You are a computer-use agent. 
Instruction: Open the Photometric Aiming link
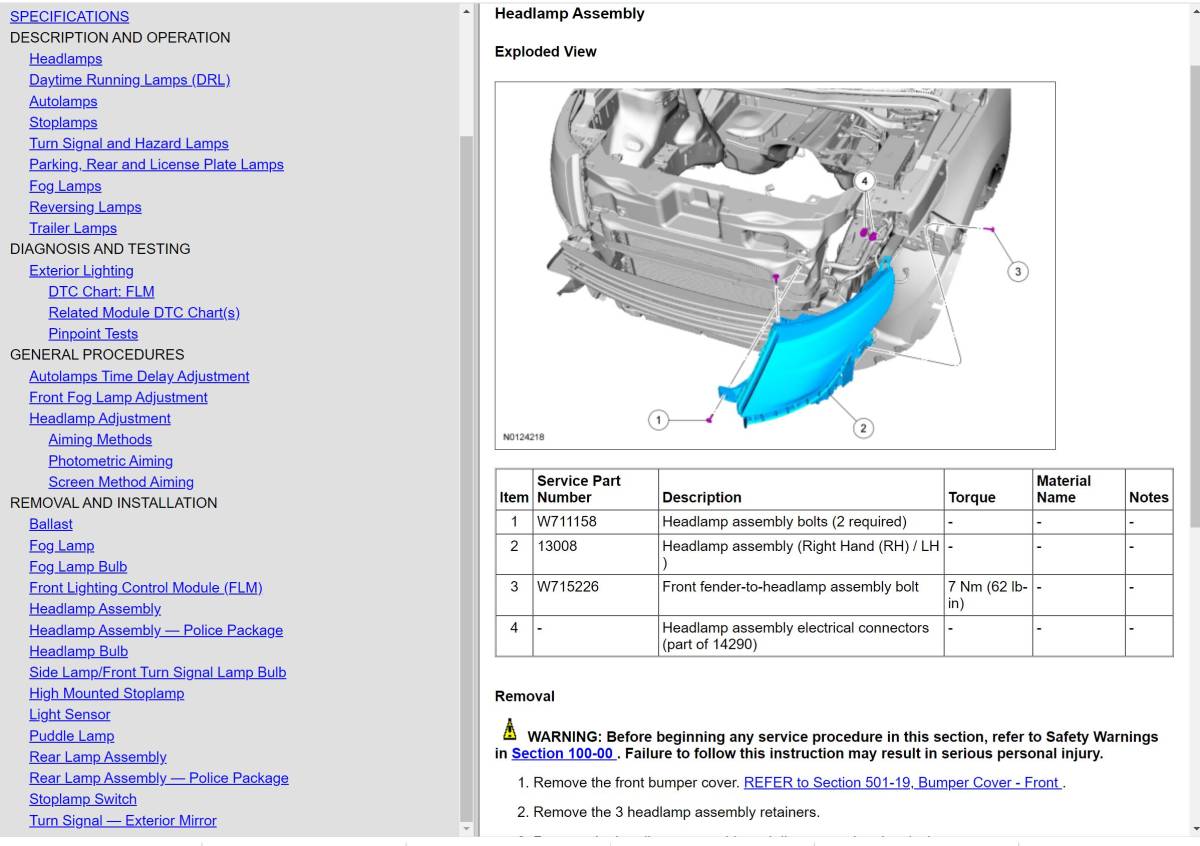[110, 461]
